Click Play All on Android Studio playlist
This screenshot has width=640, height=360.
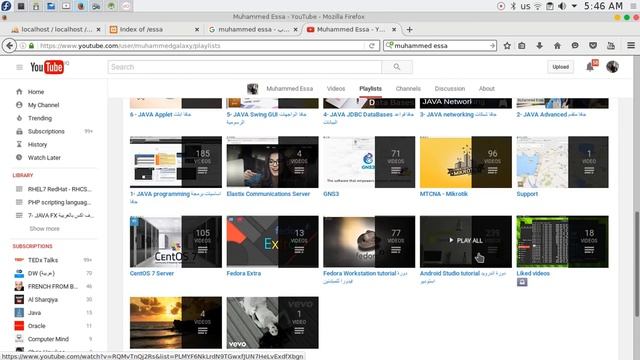click(x=466, y=241)
